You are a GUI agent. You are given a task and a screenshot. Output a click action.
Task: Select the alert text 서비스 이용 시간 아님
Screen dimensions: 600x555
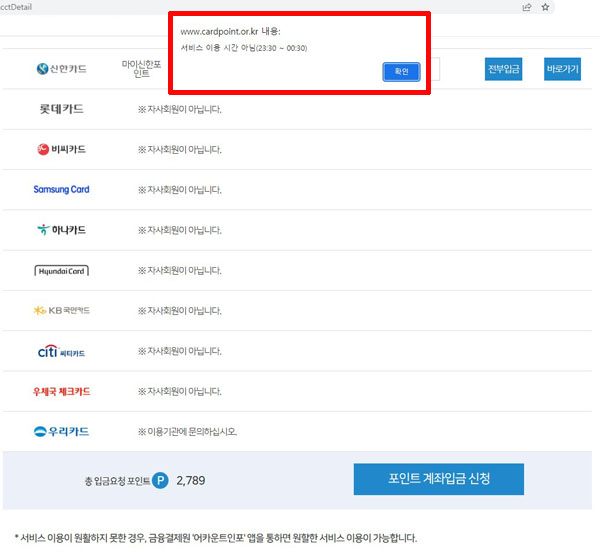tap(244, 48)
